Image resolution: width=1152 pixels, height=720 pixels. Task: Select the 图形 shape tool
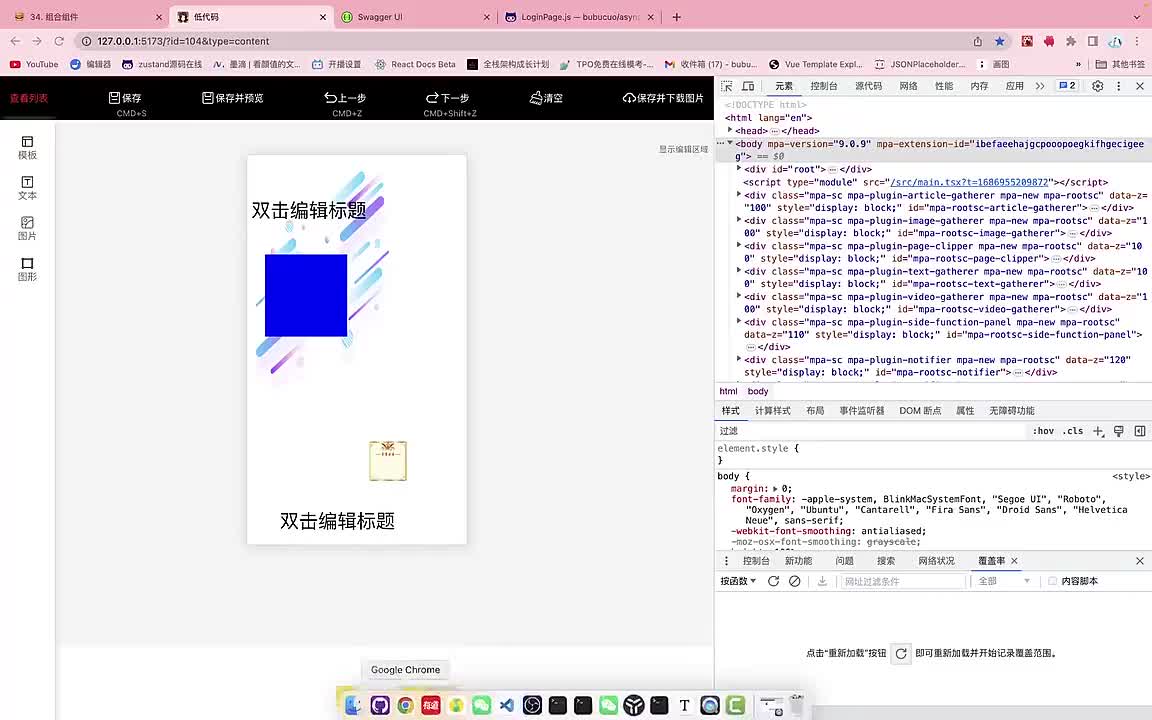(27, 269)
